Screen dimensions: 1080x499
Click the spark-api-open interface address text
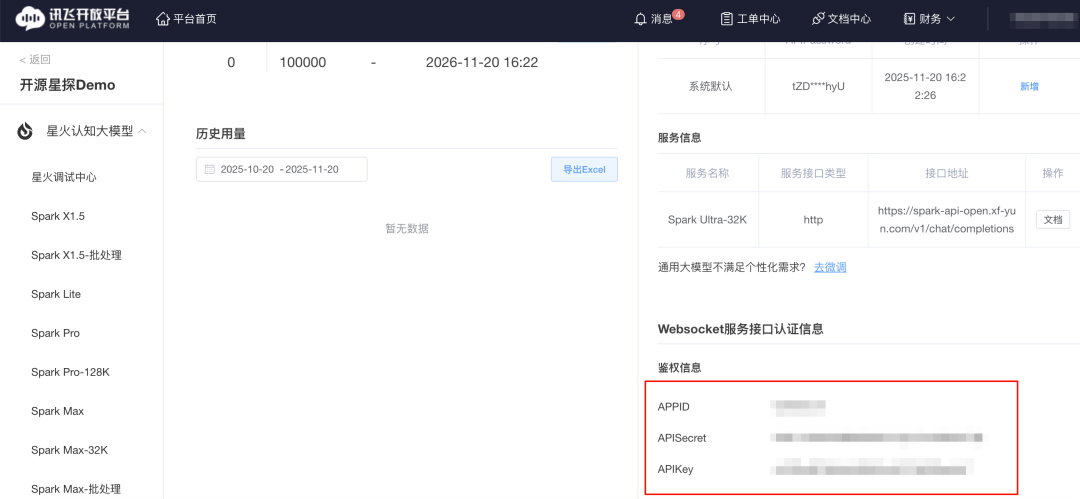coord(947,219)
